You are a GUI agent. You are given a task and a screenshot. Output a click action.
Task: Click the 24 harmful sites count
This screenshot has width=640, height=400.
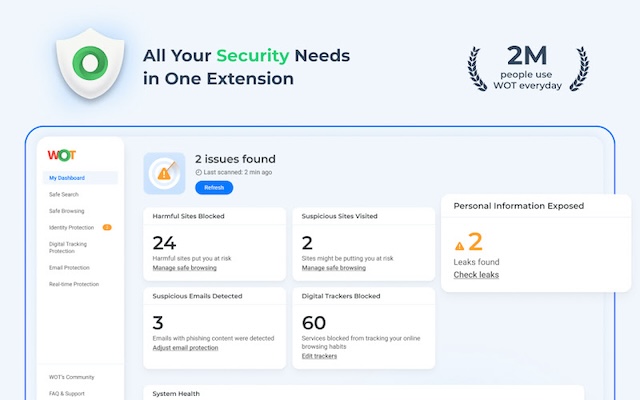click(x=164, y=243)
